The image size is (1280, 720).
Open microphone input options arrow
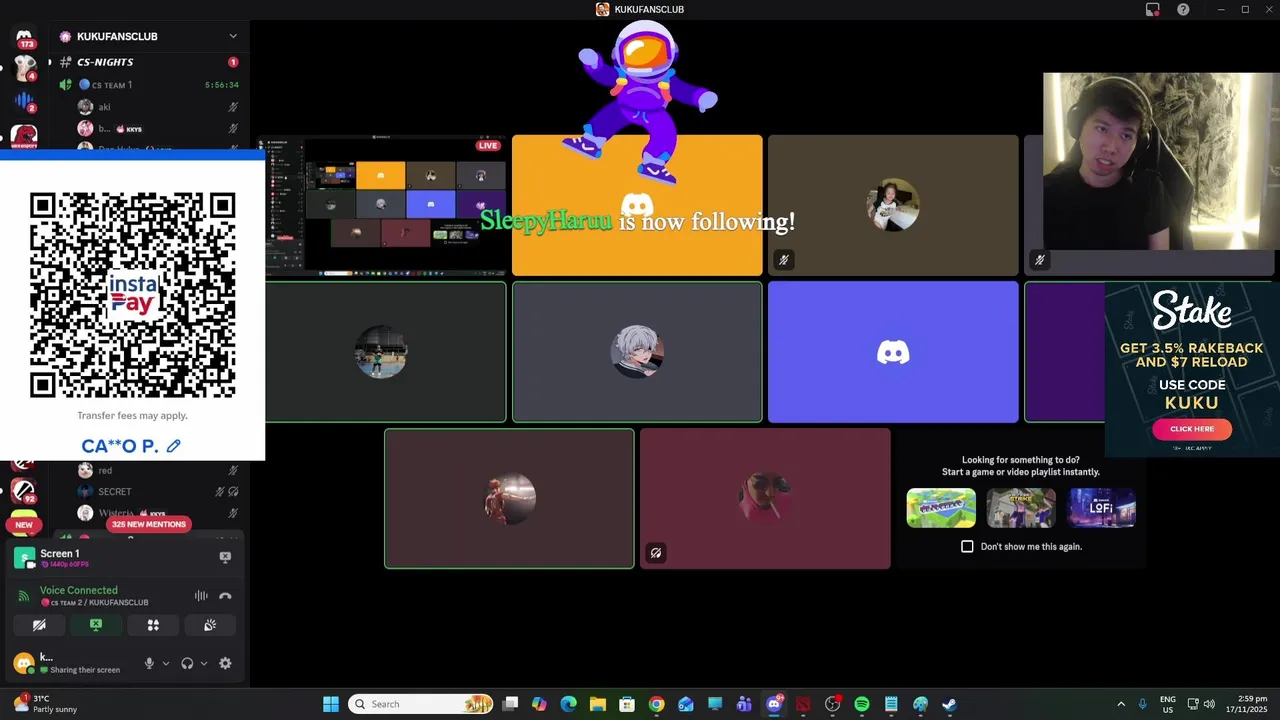(166, 663)
